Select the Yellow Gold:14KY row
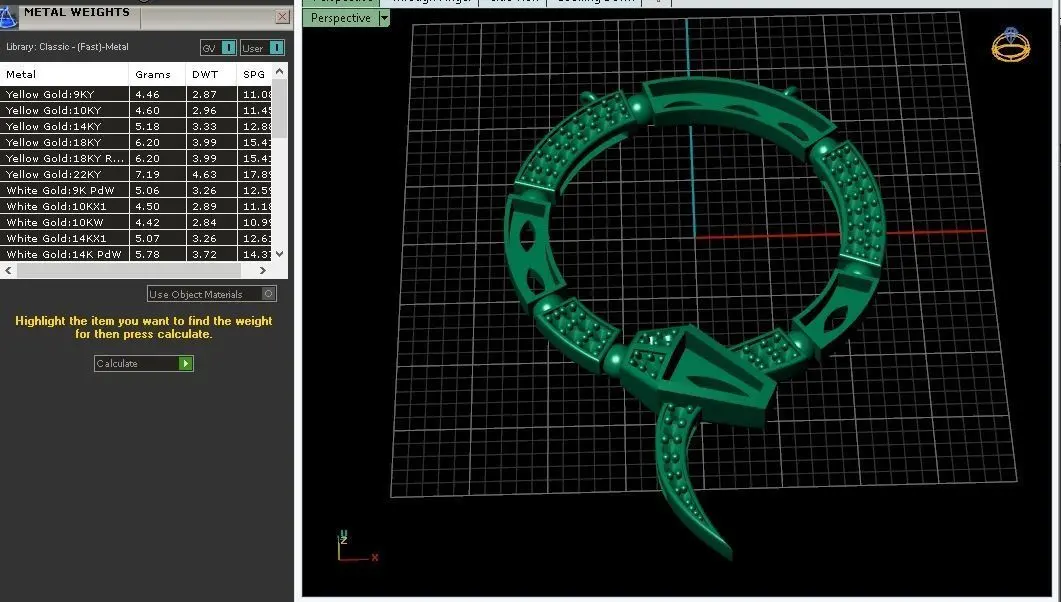 click(x=135, y=126)
